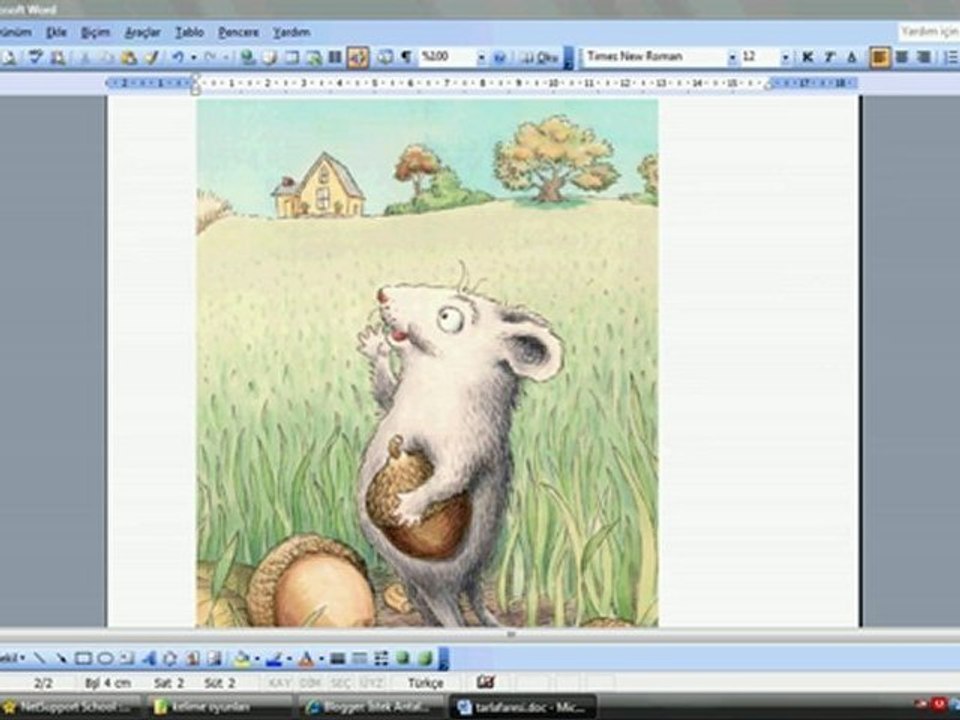
Task: Open the %200 zoom dropdown arrow
Action: click(481, 58)
